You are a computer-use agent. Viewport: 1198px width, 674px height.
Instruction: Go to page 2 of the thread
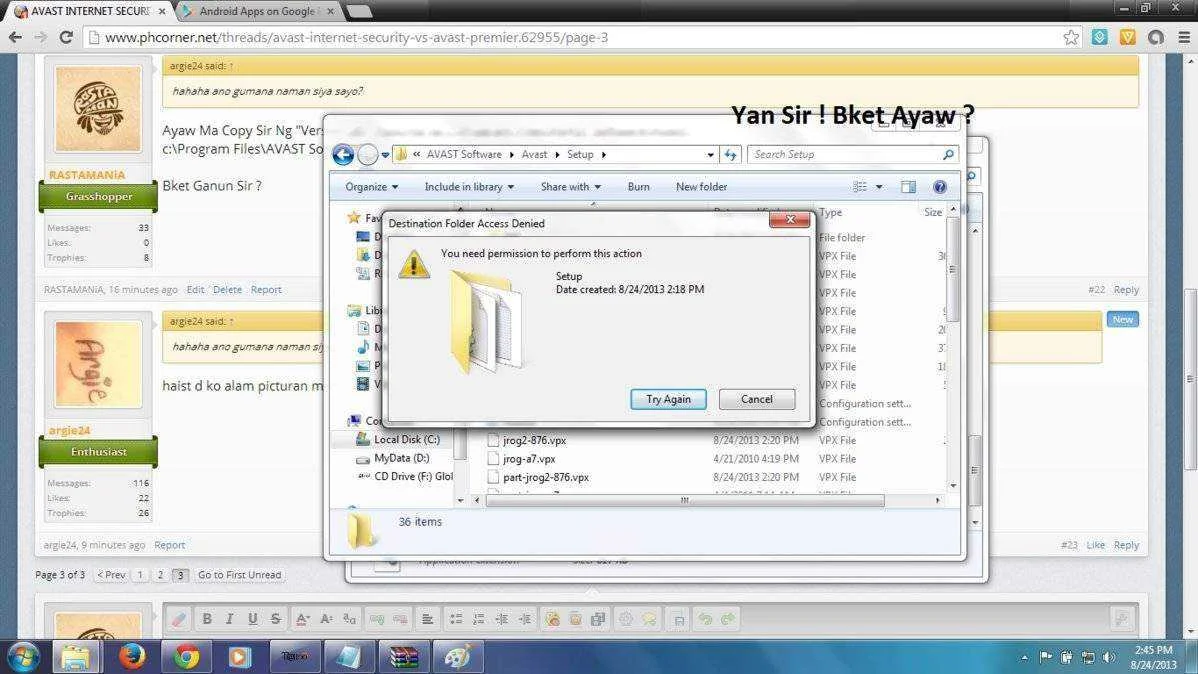(x=160, y=575)
